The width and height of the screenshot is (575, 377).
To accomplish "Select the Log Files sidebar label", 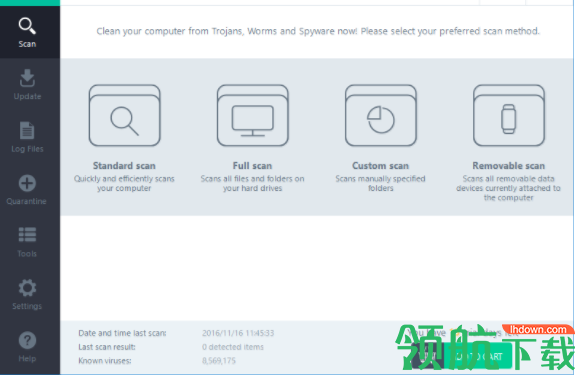I will (27, 149).
